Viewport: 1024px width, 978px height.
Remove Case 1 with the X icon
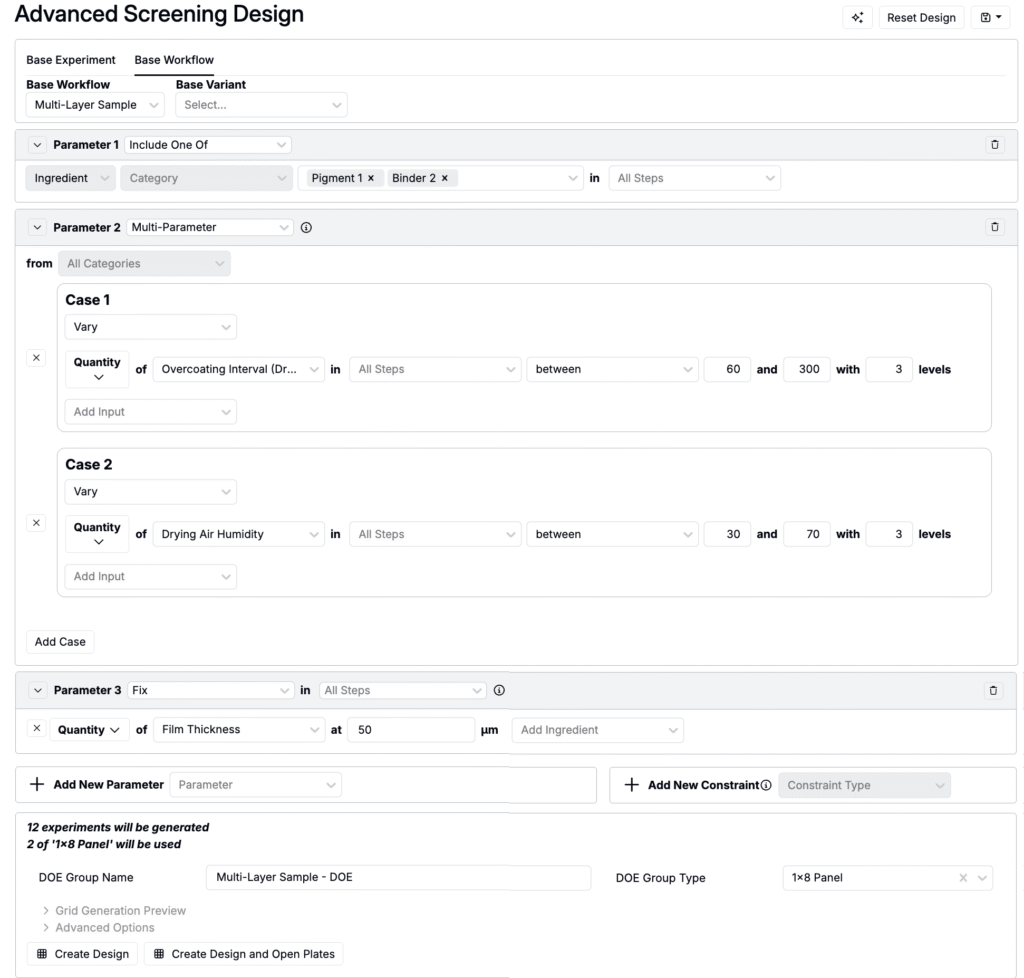pos(38,358)
